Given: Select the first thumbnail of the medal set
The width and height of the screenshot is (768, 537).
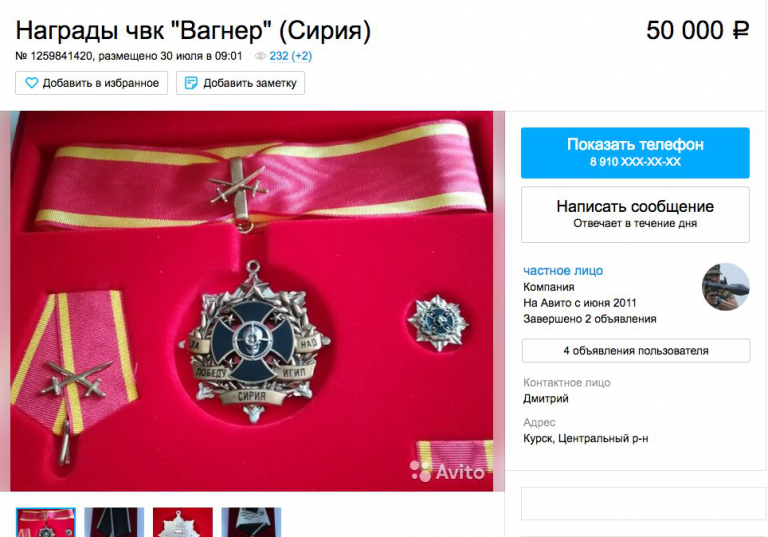Looking at the screenshot, I should coord(46,522).
